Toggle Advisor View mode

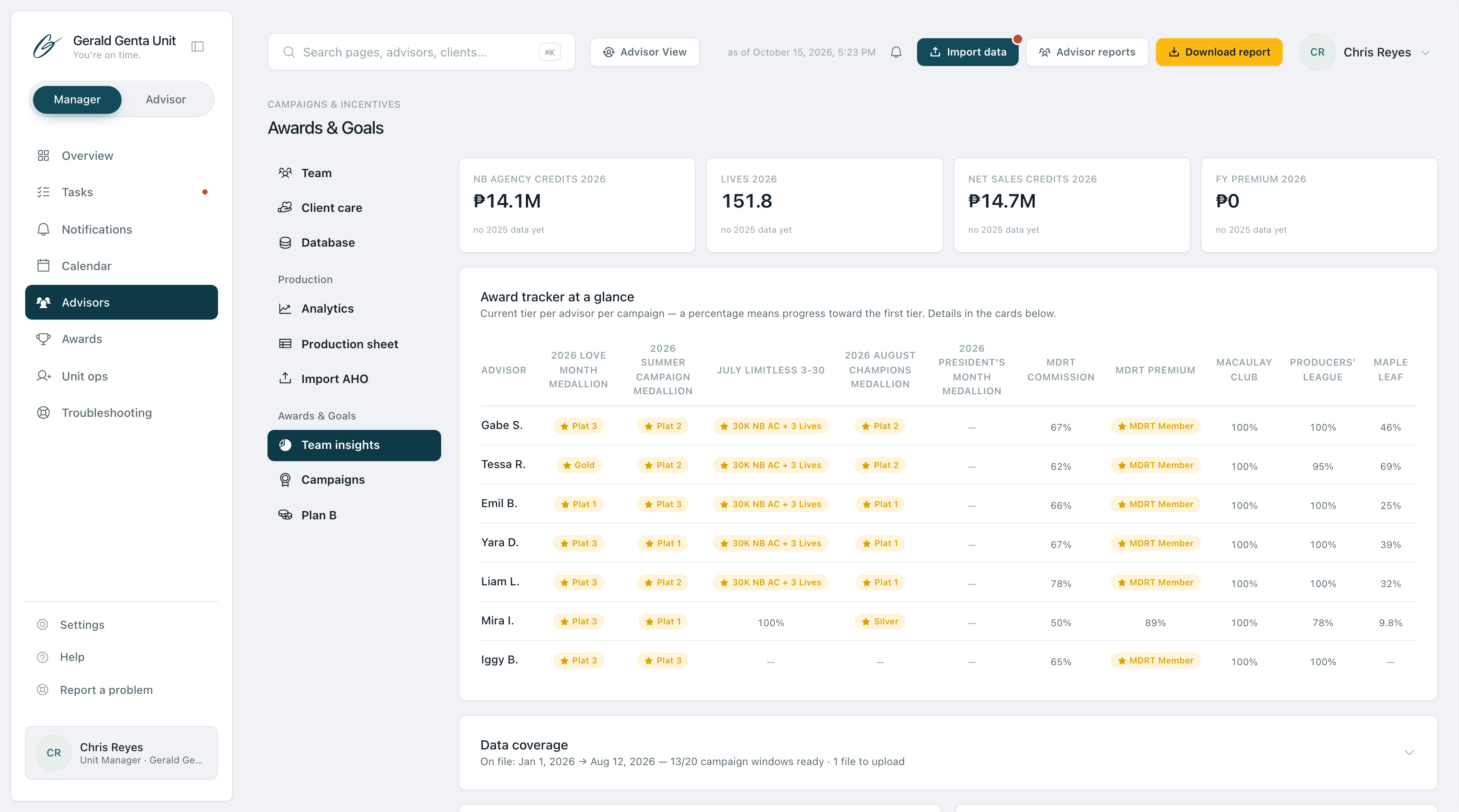point(644,52)
